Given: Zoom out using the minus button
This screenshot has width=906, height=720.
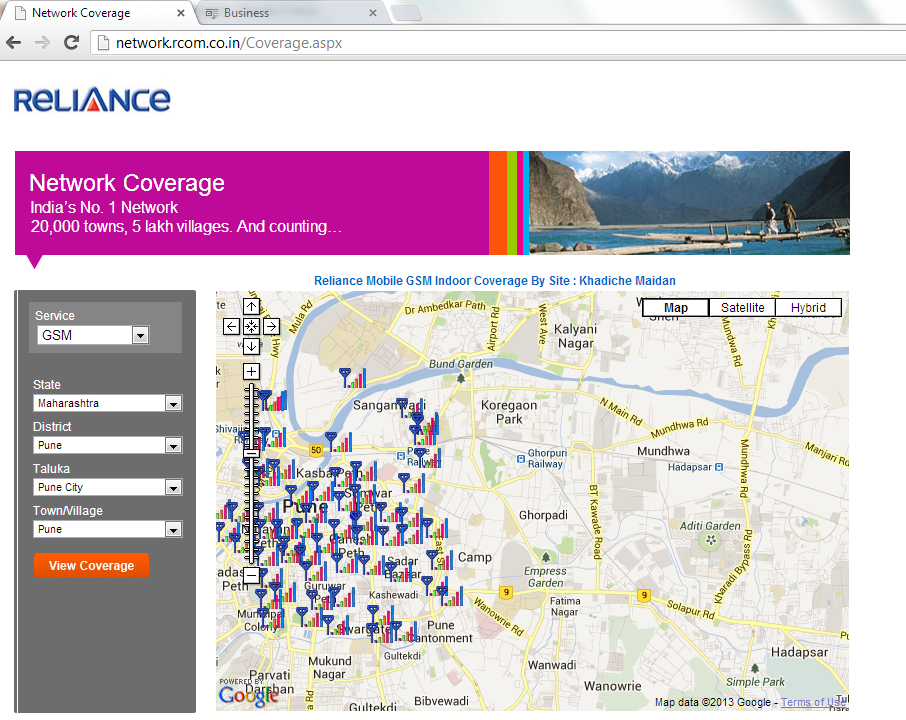Looking at the screenshot, I should coord(251,575).
